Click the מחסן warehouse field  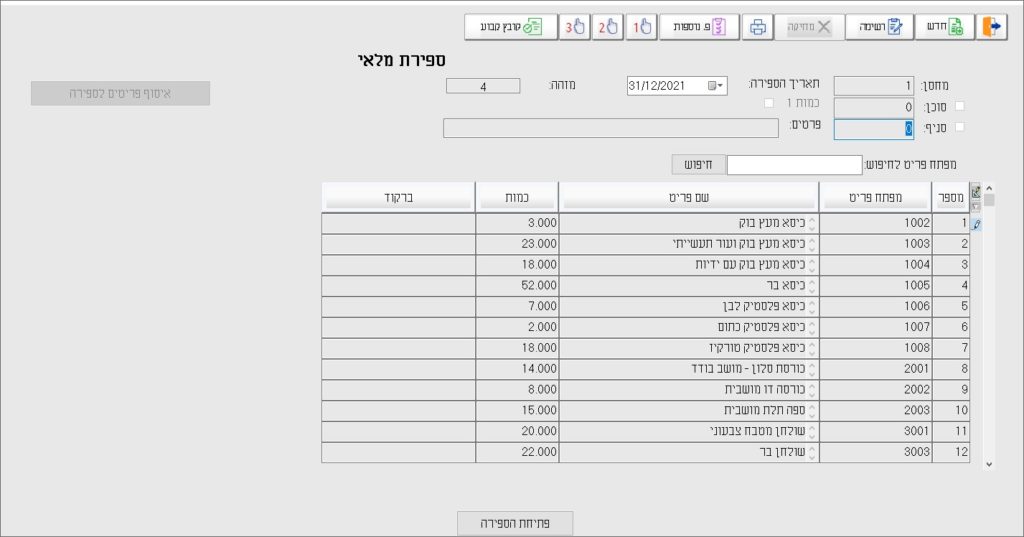point(873,86)
